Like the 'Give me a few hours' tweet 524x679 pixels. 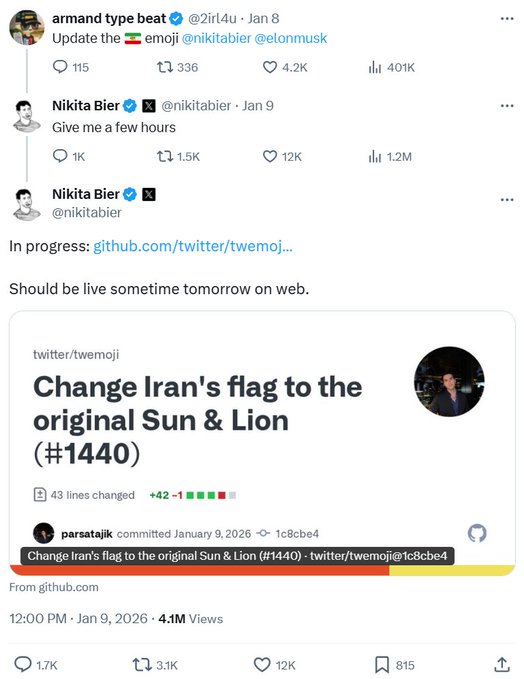(x=270, y=156)
